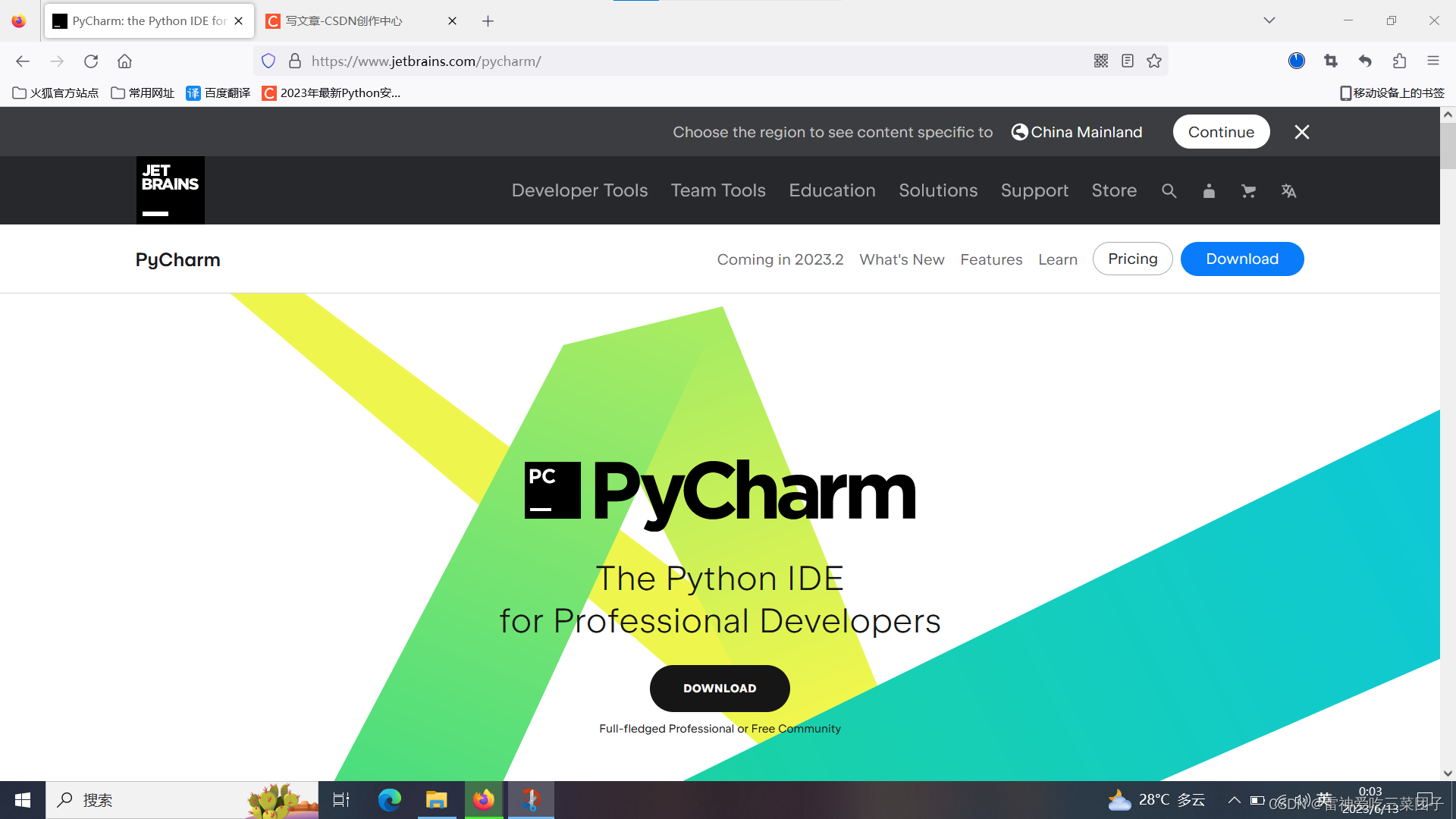Open the Education menu
1456x819 pixels.
[x=832, y=190]
